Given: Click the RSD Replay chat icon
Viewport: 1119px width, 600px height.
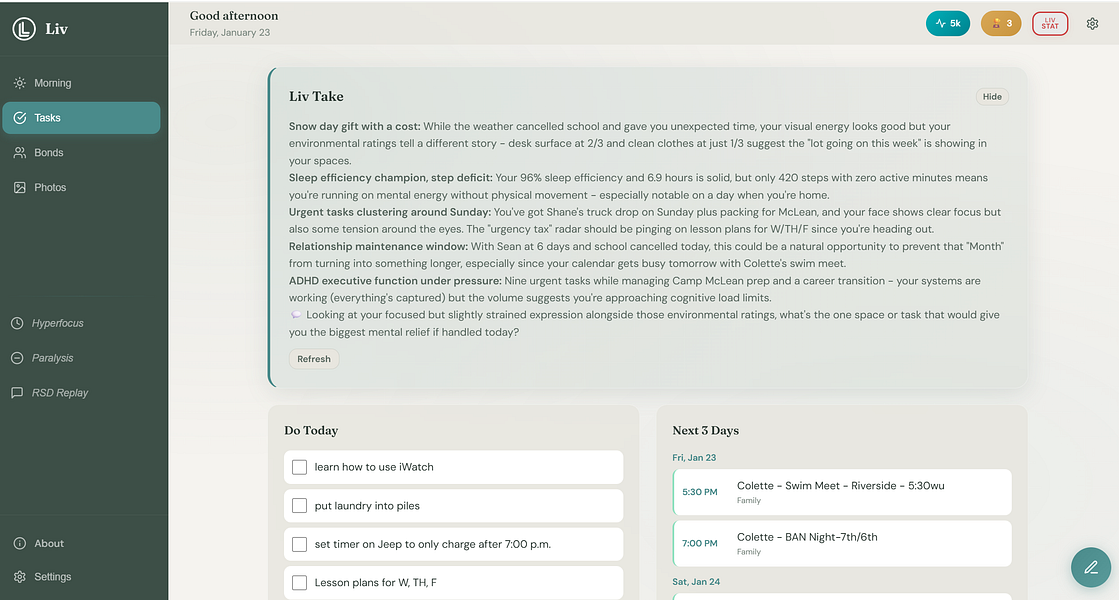Looking at the screenshot, I should click(x=17, y=392).
